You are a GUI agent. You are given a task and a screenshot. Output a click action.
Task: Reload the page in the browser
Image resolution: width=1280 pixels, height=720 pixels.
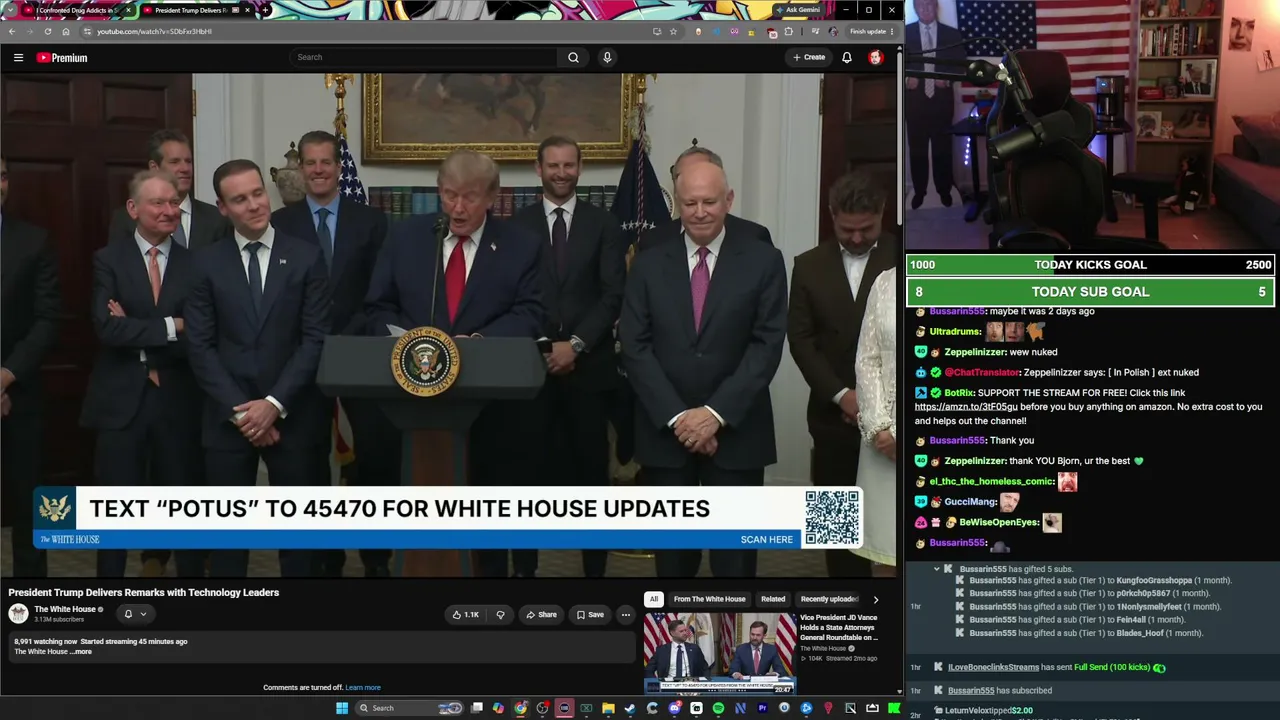[47, 31]
